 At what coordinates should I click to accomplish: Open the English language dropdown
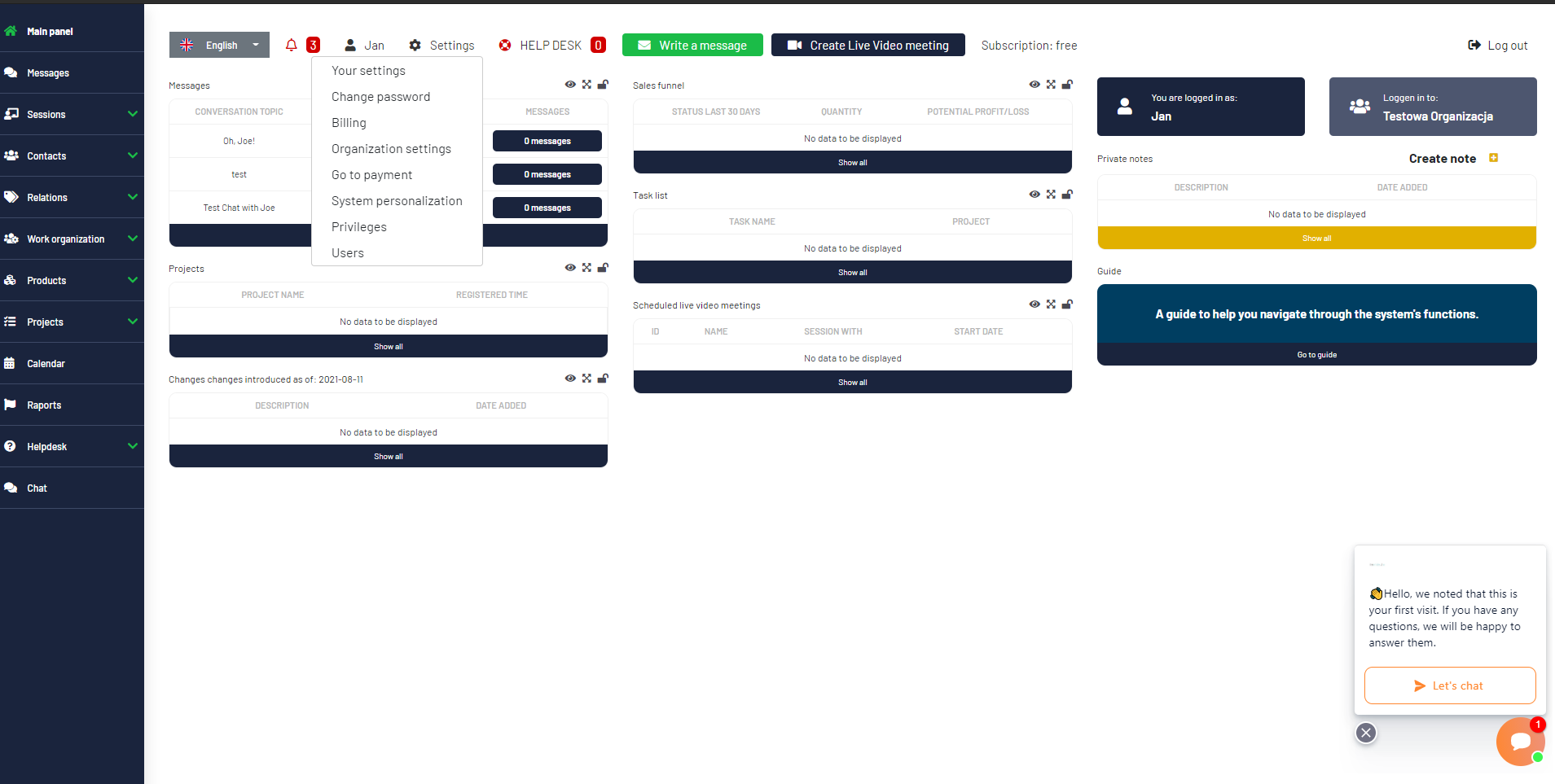click(255, 45)
